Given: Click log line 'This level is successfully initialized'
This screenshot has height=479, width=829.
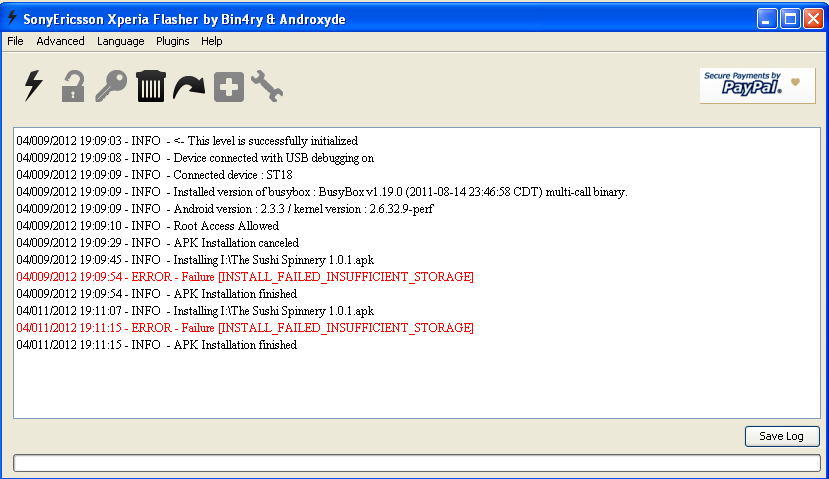Looking at the screenshot, I should (x=187, y=141).
